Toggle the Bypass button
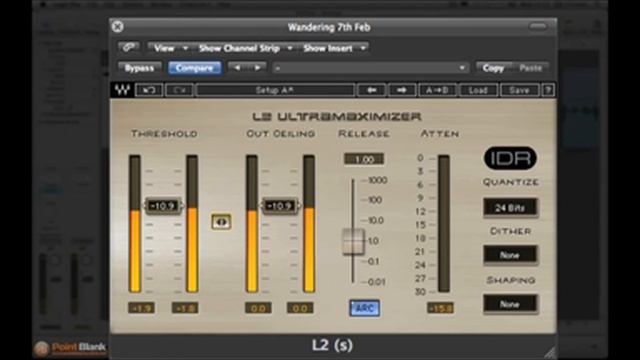This screenshot has width=640, height=360. [x=139, y=68]
